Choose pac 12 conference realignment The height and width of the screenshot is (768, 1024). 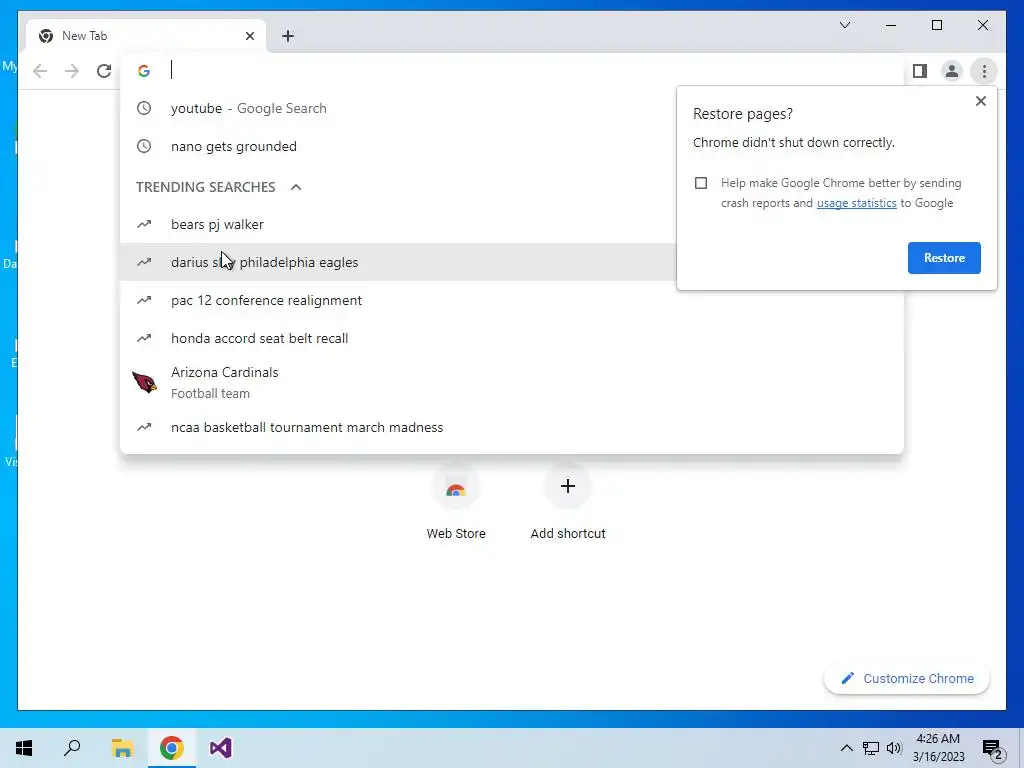tap(512, 300)
